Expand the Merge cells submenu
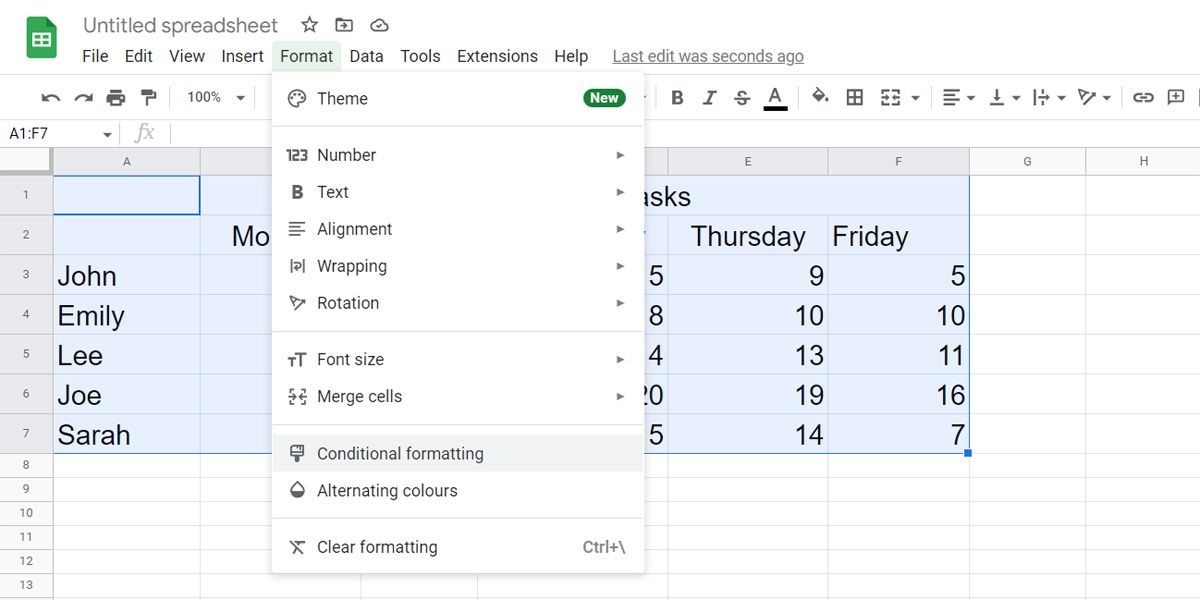The height and width of the screenshot is (600, 1200). [x=458, y=396]
